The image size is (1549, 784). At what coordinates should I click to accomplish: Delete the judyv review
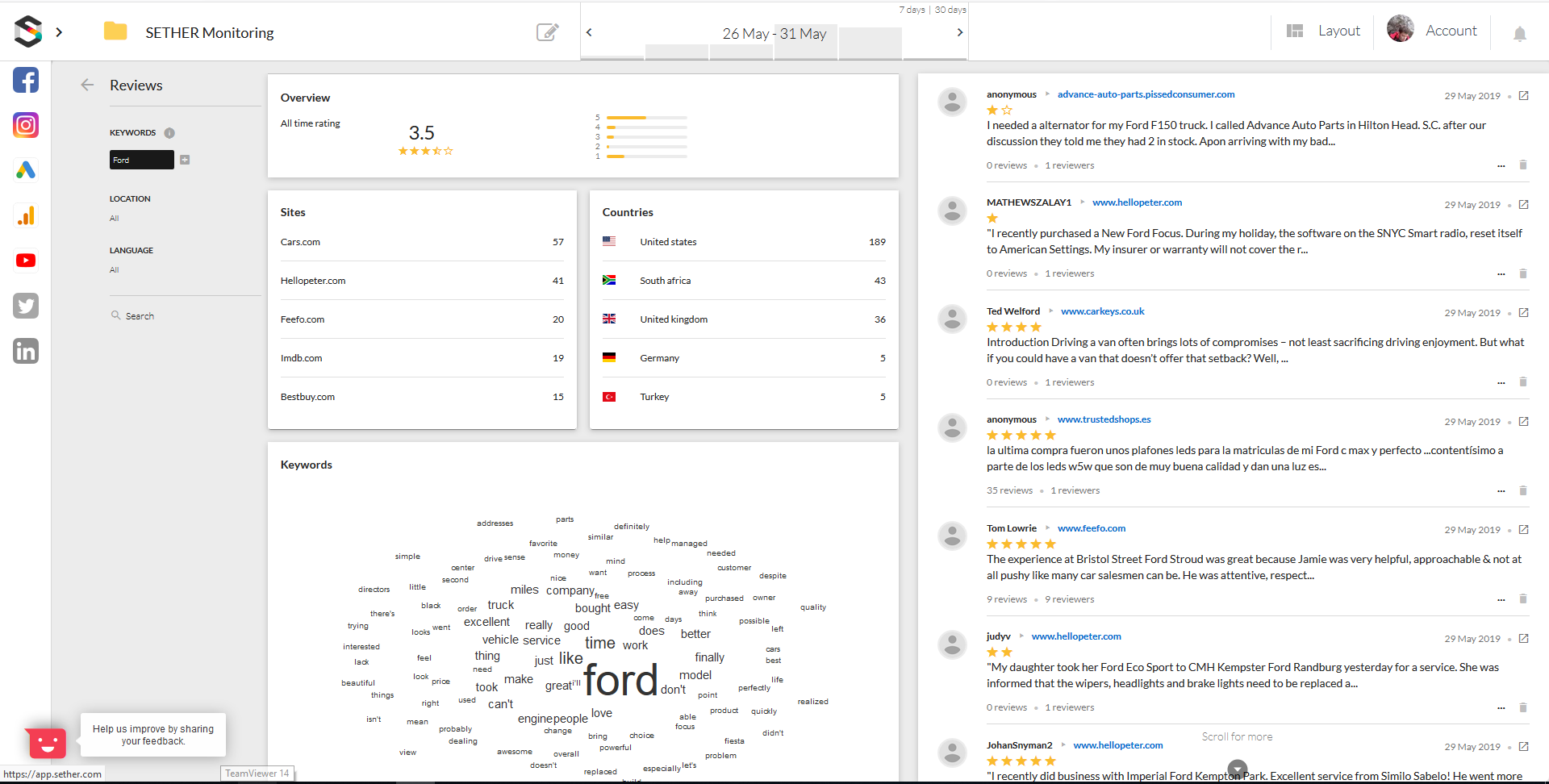click(x=1523, y=707)
